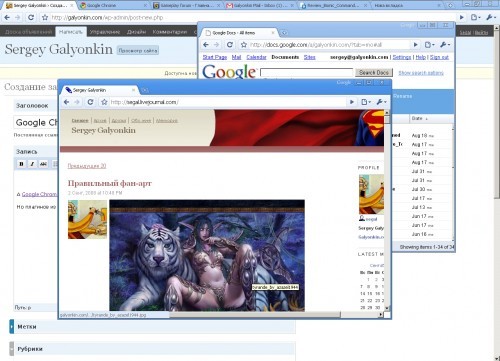Go forward in the Google Docs window
Image resolution: width=500 pixels, height=361 pixels.
coord(217,45)
